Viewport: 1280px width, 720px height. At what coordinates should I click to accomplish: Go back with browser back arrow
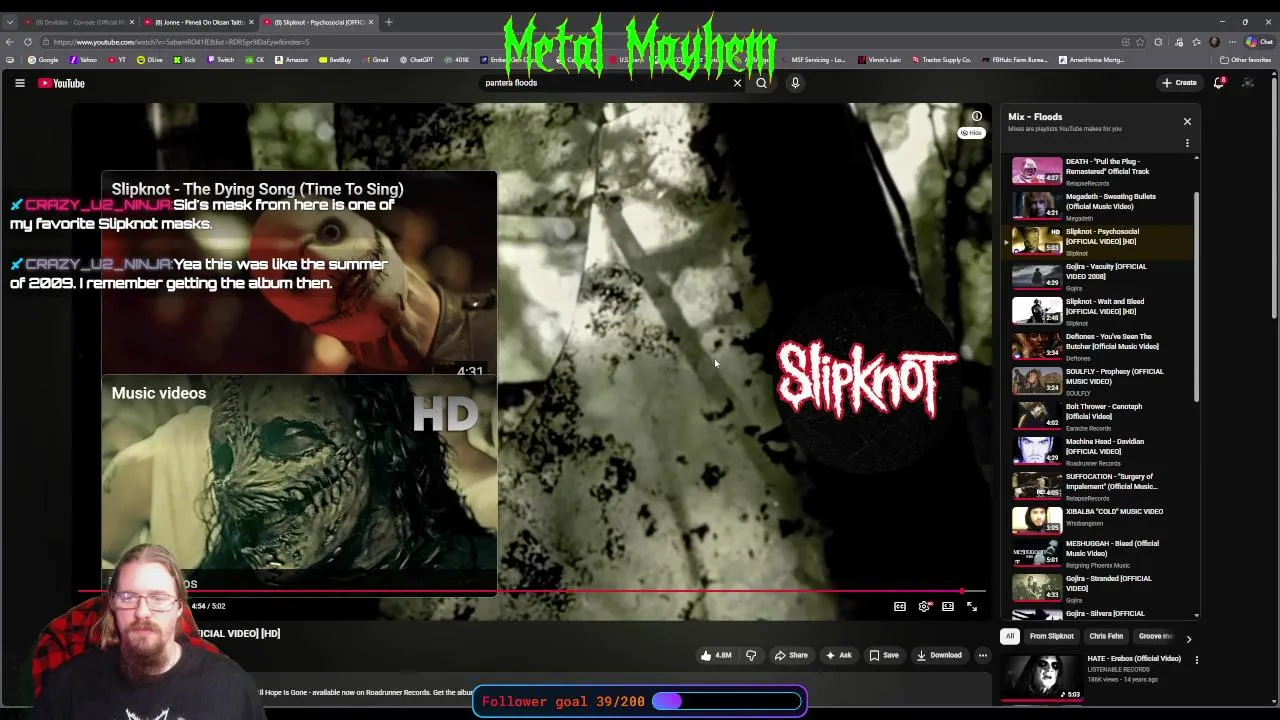point(9,42)
